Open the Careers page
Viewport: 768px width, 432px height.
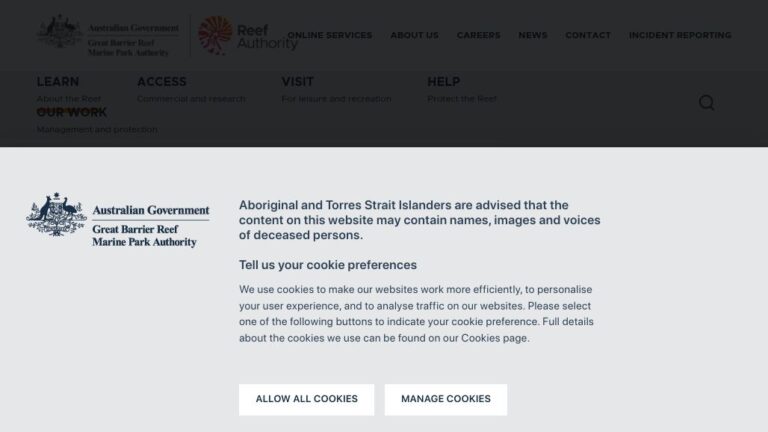coord(479,35)
